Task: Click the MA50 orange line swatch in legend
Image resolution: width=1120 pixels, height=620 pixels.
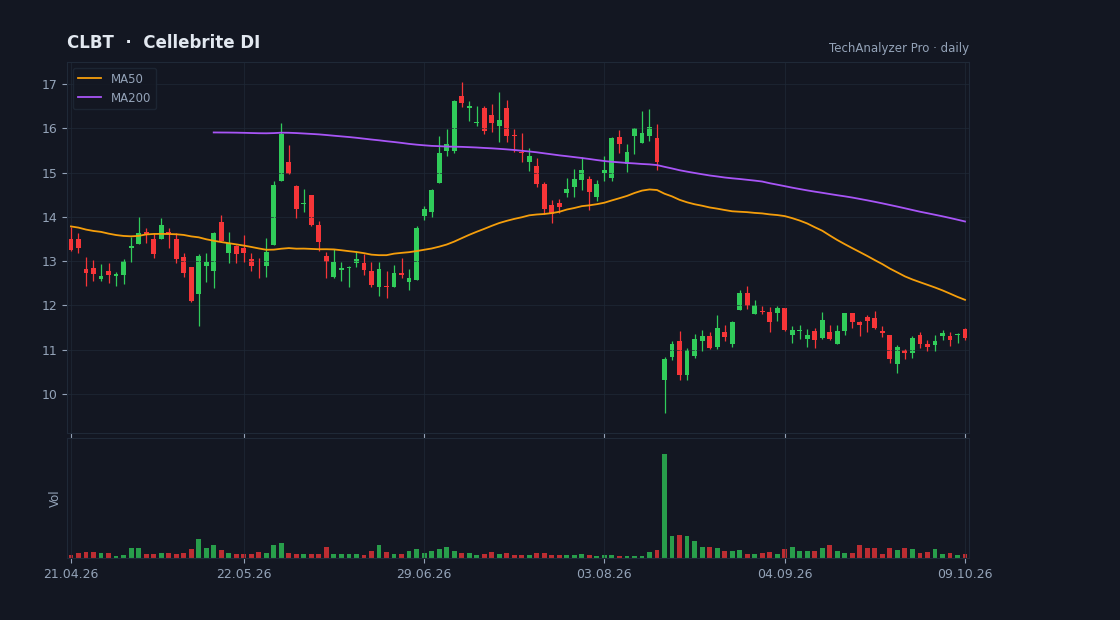Action: pyautogui.click(x=89, y=79)
